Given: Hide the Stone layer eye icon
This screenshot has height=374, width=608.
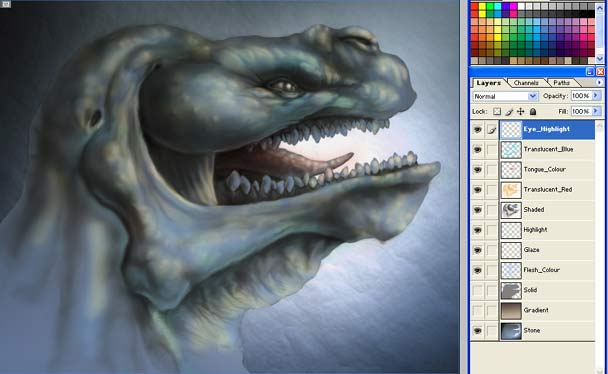Looking at the screenshot, I should 477,331.
